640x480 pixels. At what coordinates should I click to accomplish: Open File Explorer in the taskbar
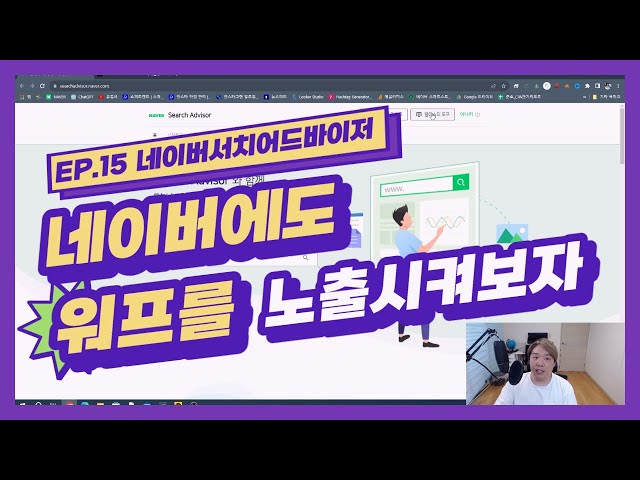point(100,404)
